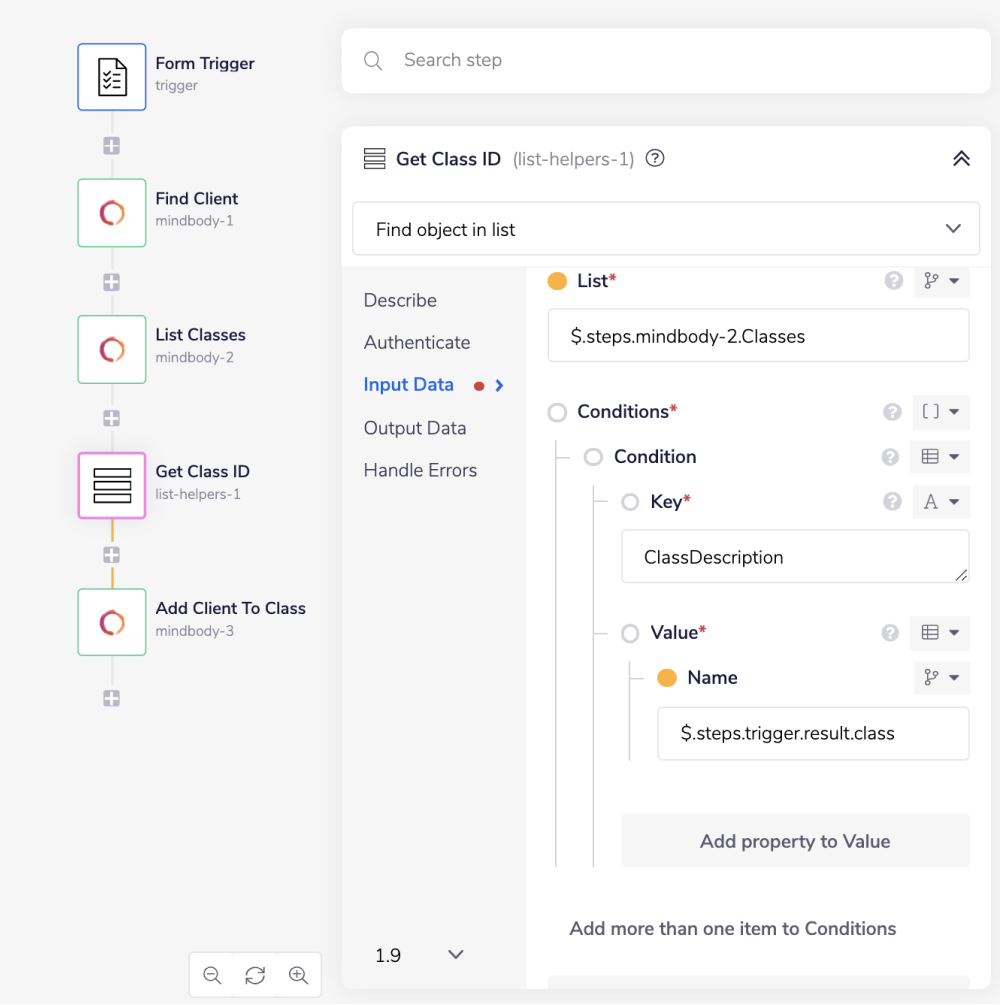Click Add more than one item to Conditions
Viewport: 1000px width, 1005px height.
click(733, 928)
